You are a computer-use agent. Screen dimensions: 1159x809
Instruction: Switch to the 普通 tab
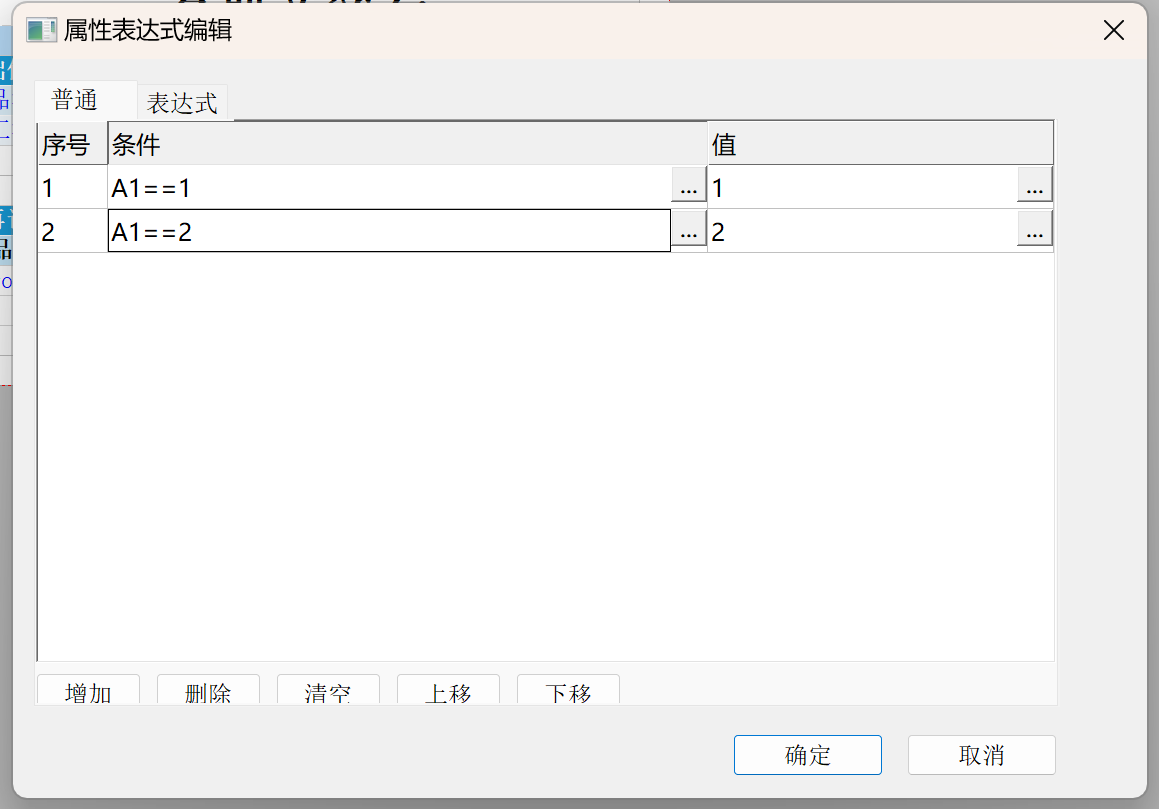click(x=75, y=101)
